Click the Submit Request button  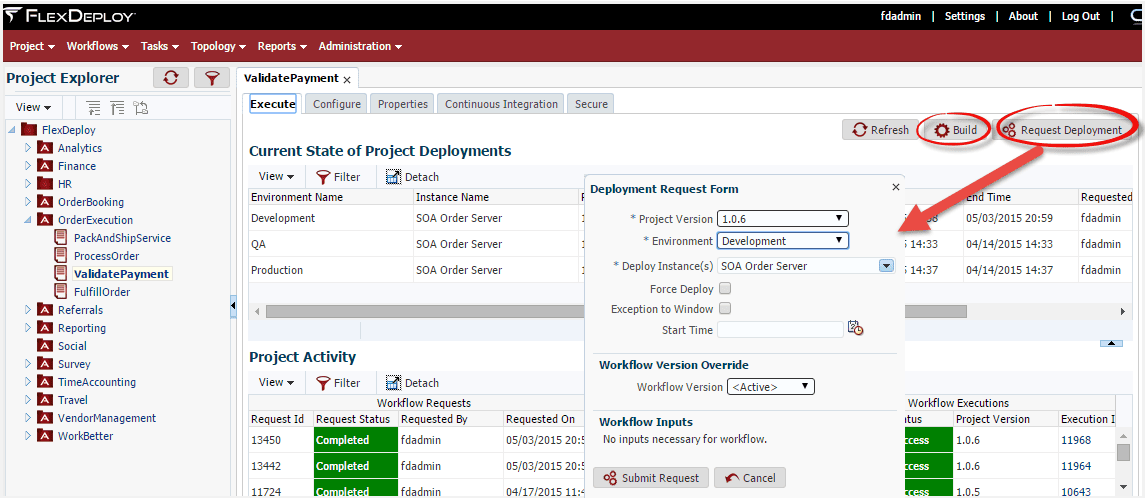[651, 478]
